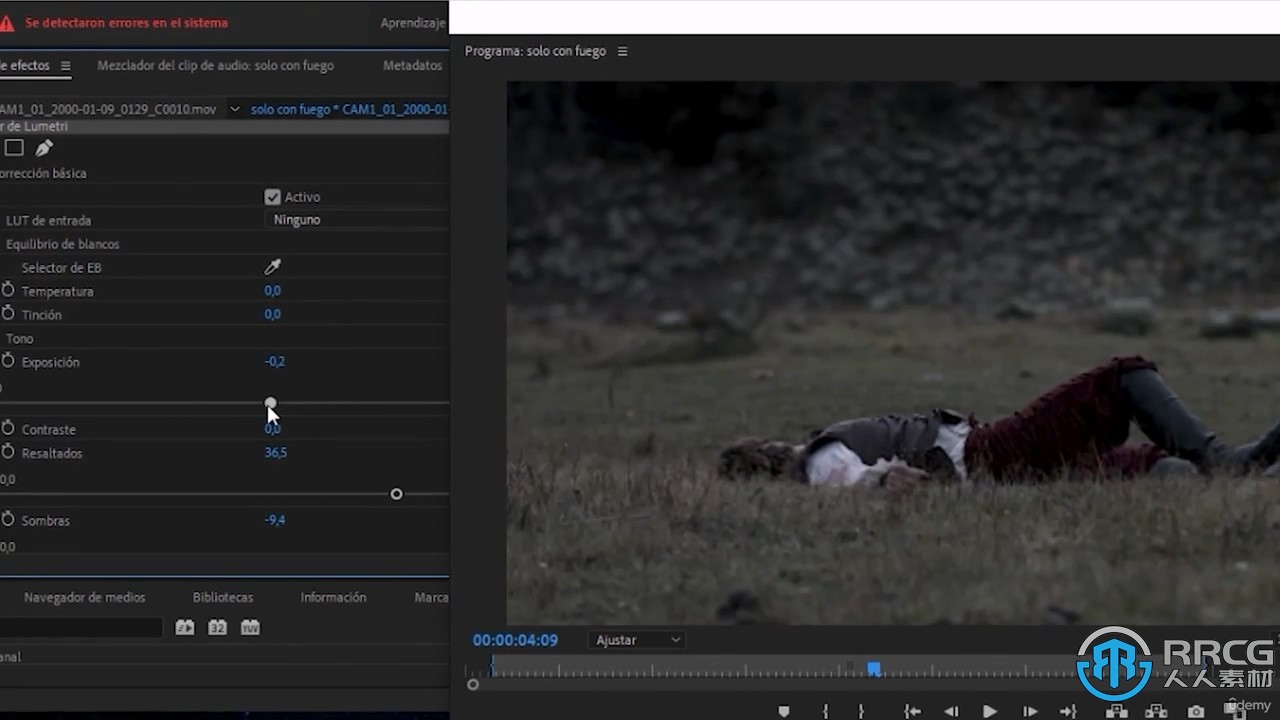The width and height of the screenshot is (1280, 720).
Task: Toggle Contraste animation stopwatch
Action: point(8,428)
